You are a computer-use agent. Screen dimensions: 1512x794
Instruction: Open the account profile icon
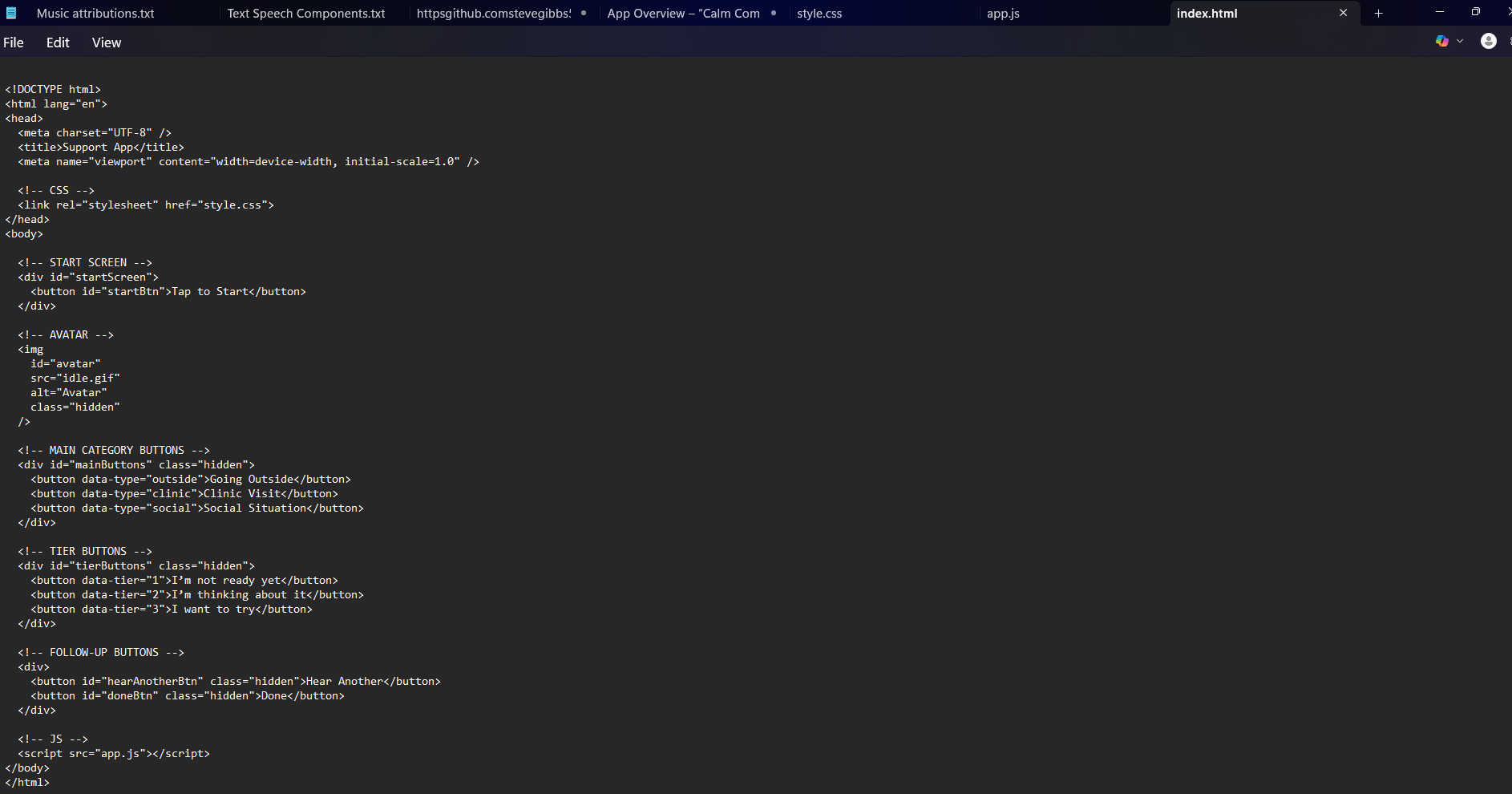pyautogui.click(x=1489, y=42)
